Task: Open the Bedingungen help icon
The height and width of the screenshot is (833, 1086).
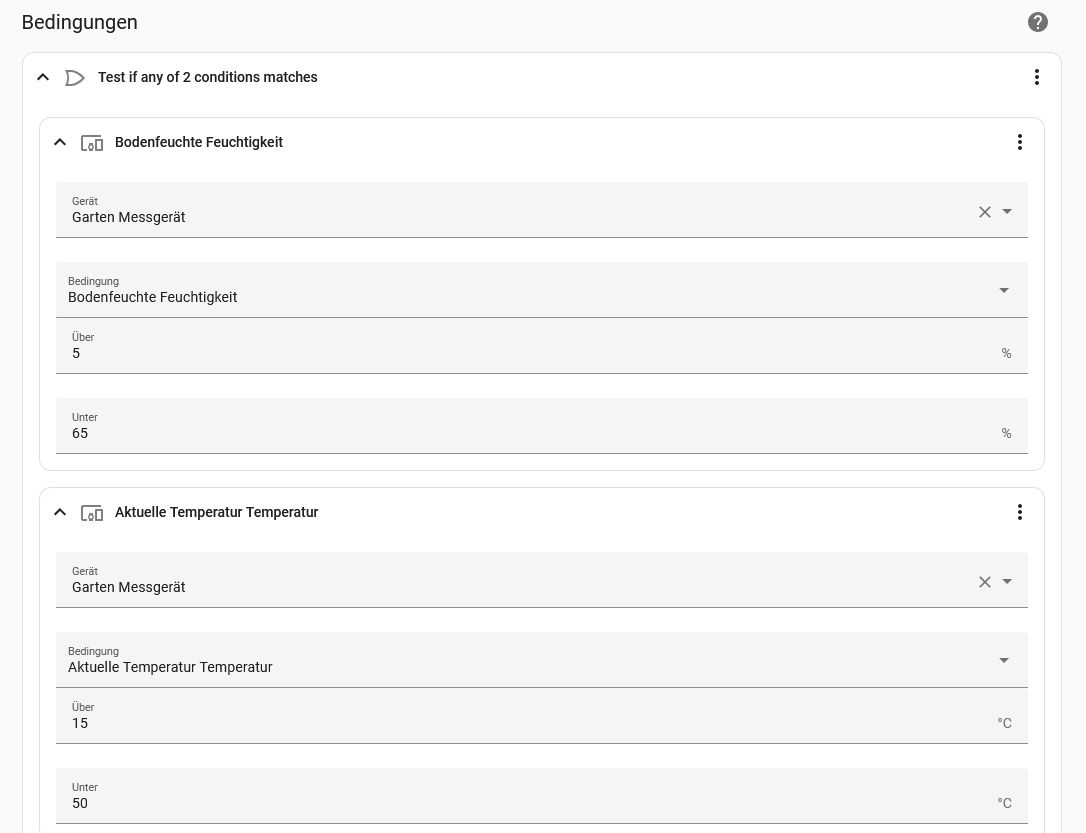Action: [1038, 22]
